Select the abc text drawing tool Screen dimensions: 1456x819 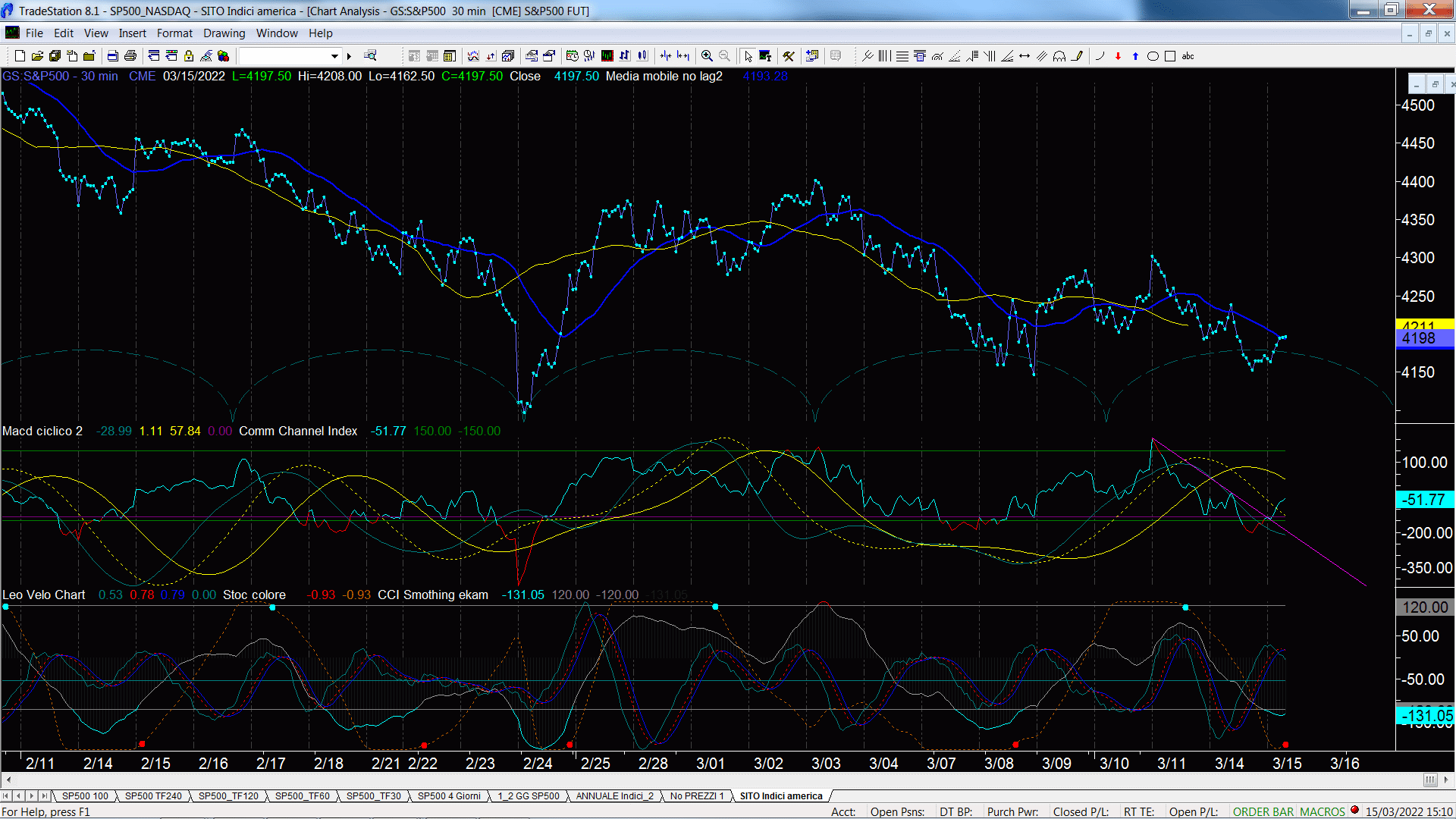1188,56
